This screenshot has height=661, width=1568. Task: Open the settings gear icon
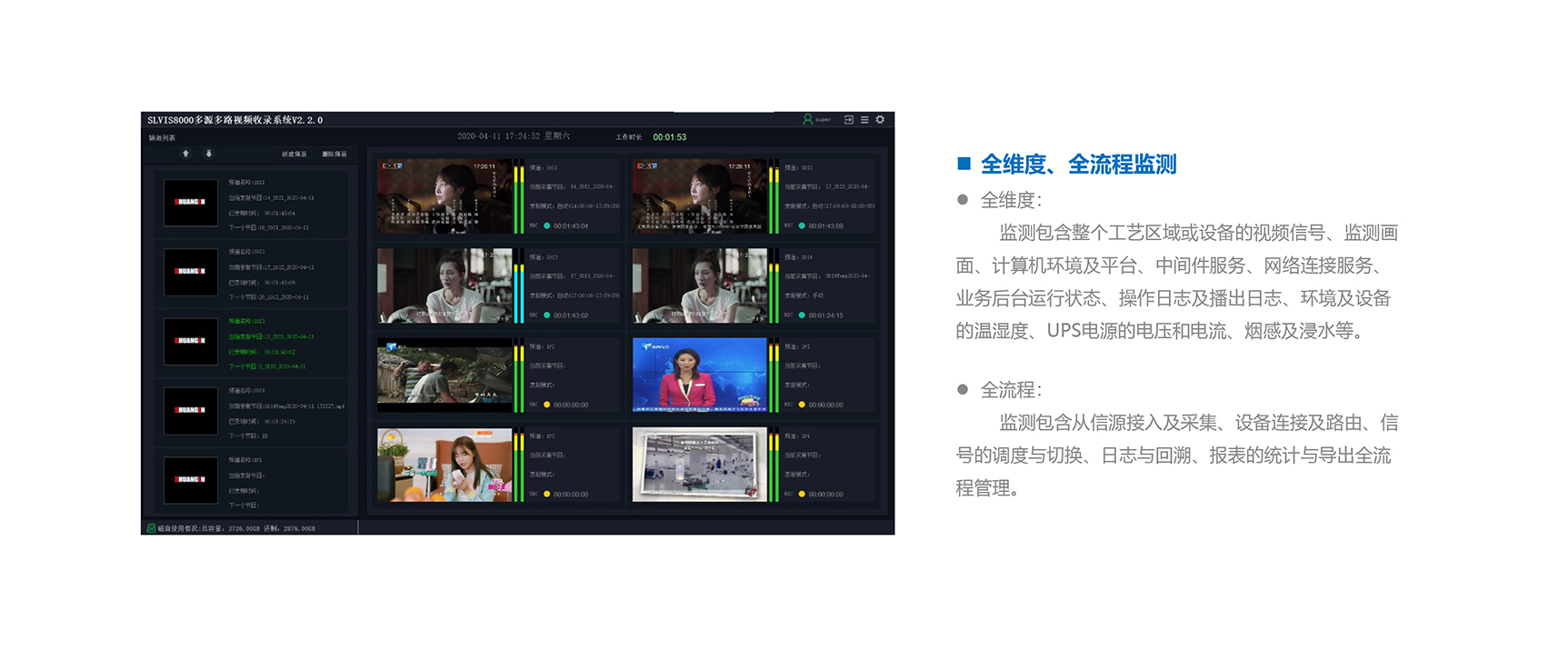[x=880, y=119]
